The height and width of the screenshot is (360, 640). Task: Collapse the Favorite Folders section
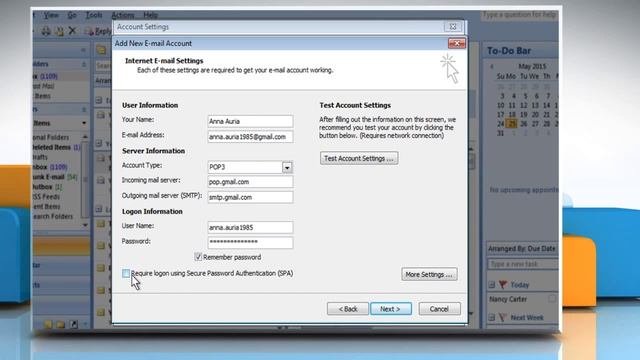[84, 64]
